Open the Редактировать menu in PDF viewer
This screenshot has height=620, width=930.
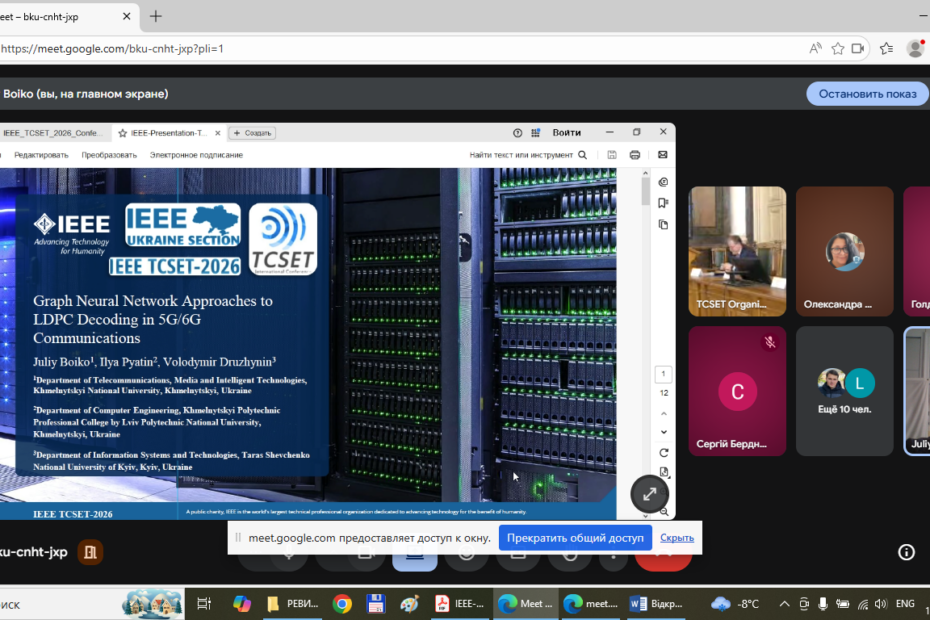pos(41,155)
